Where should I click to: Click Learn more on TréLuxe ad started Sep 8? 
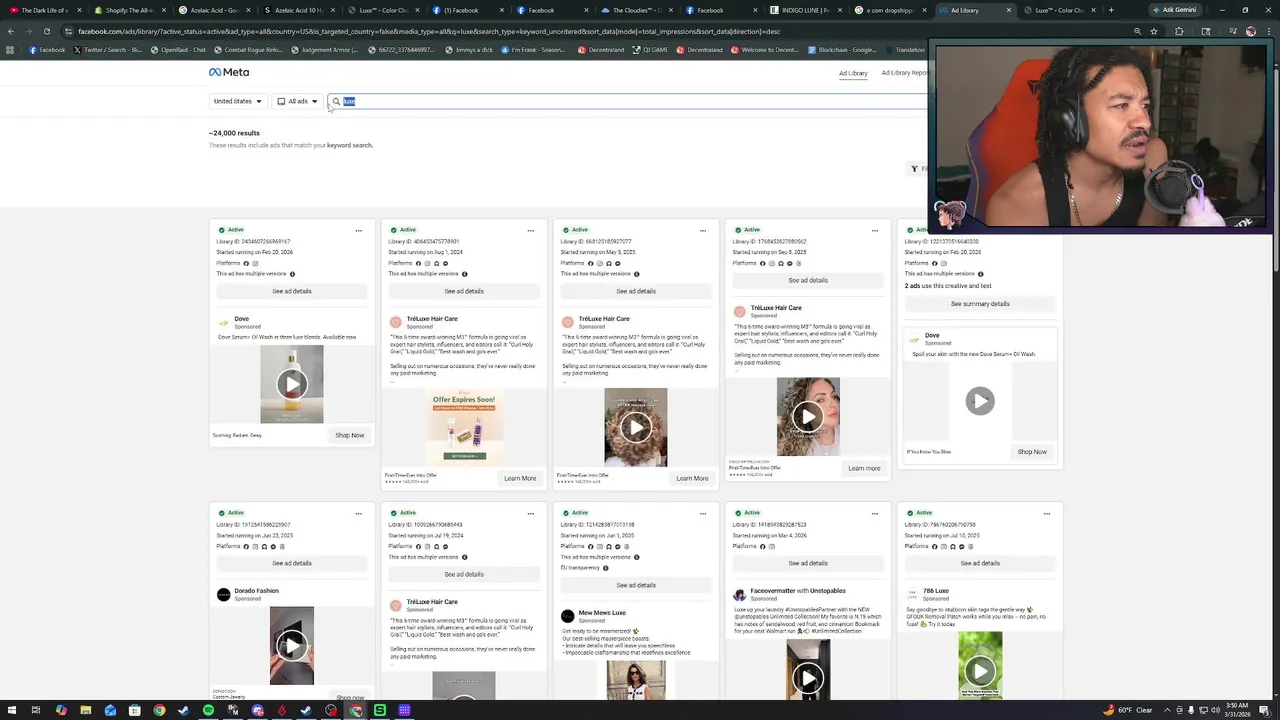point(864,468)
